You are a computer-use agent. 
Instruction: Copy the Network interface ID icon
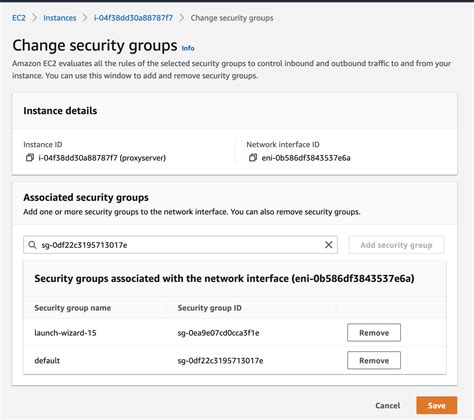(x=253, y=158)
